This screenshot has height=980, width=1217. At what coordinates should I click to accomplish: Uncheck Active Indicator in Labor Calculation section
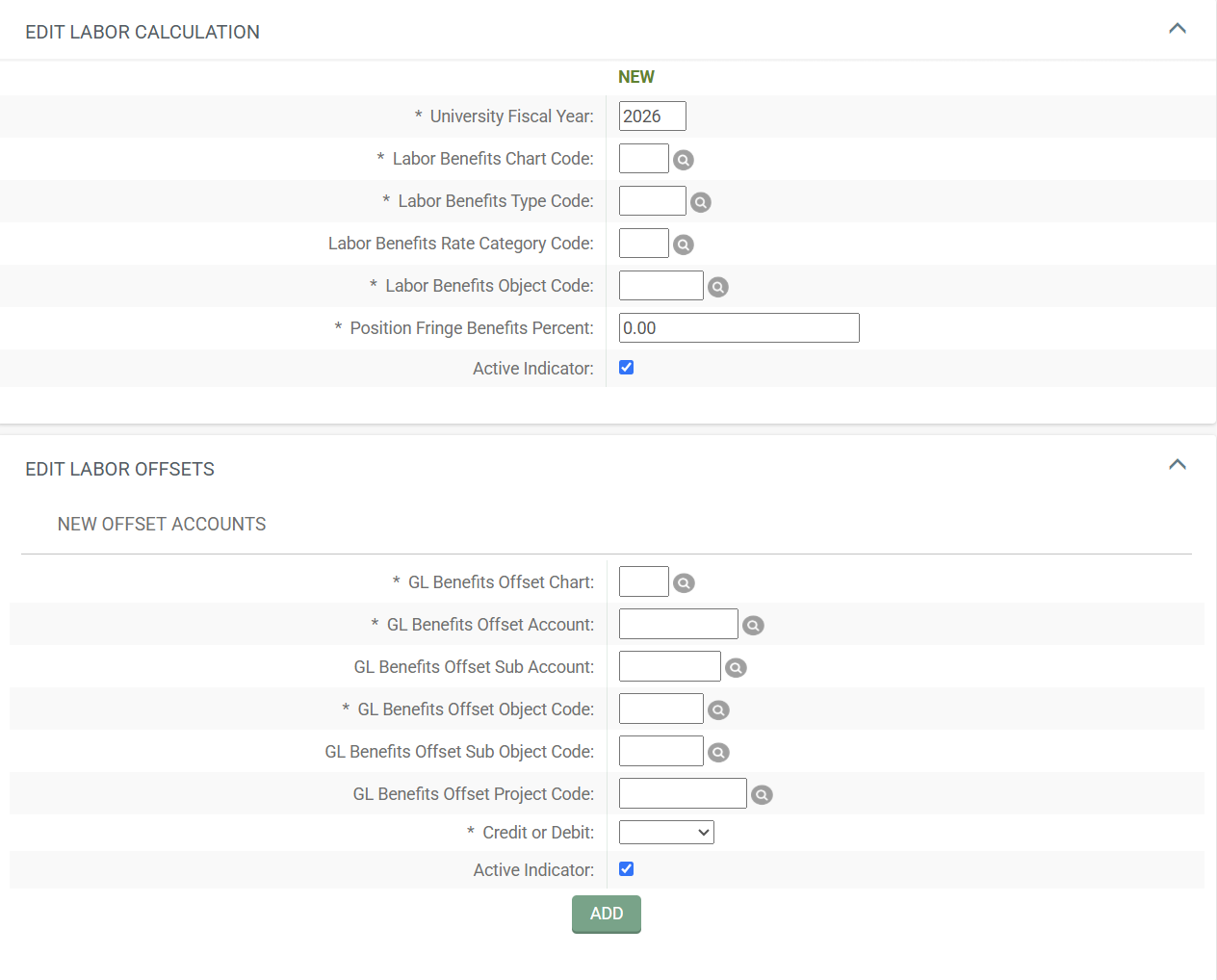pyautogui.click(x=626, y=368)
